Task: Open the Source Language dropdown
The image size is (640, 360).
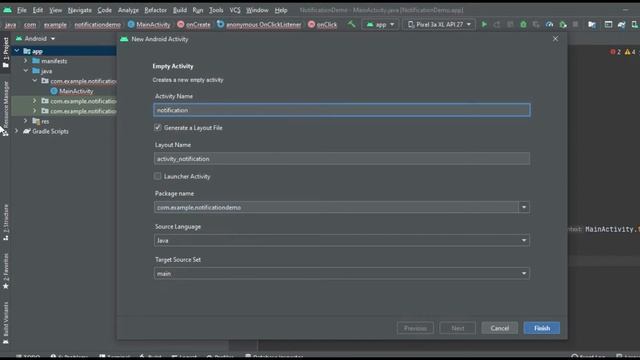Action: [x=342, y=240]
